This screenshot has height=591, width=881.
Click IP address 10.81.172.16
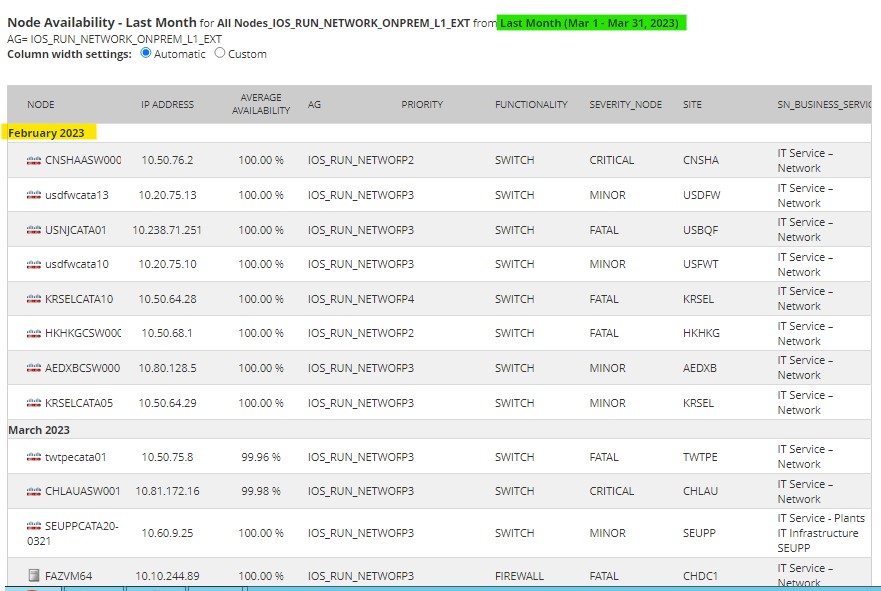(167, 491)
